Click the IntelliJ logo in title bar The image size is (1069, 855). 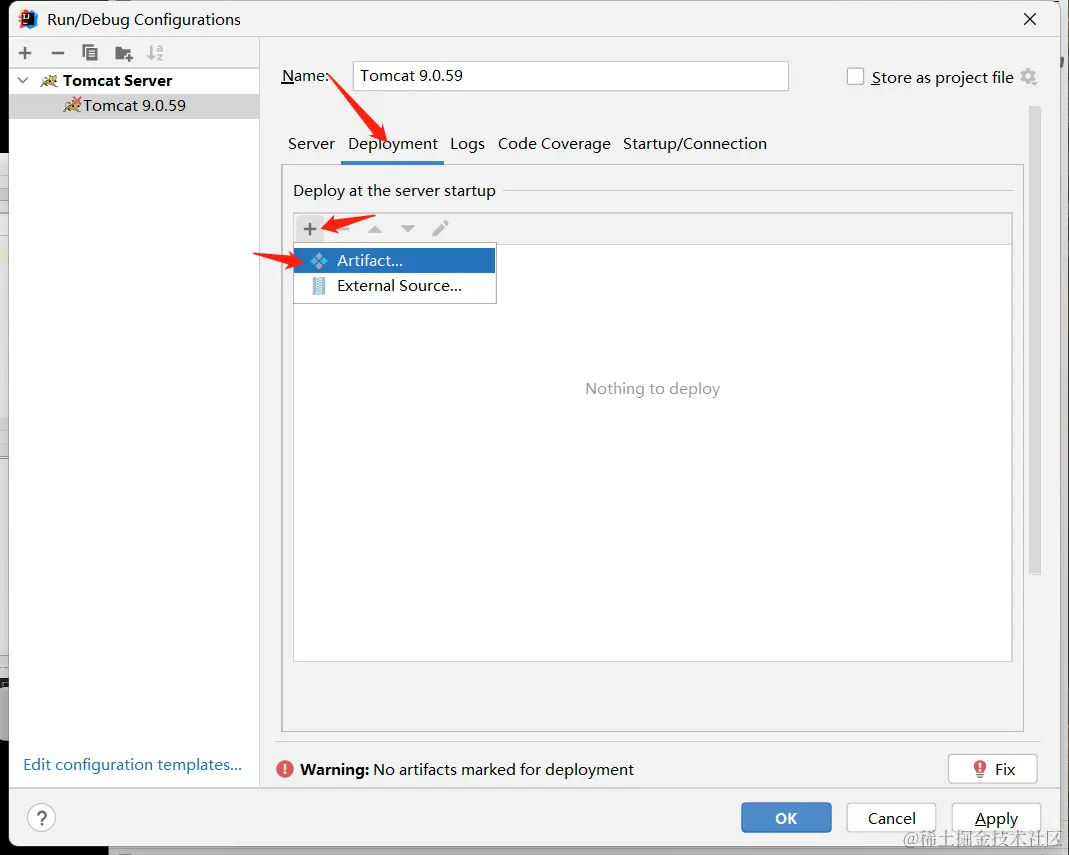click(x=28, y=19)
